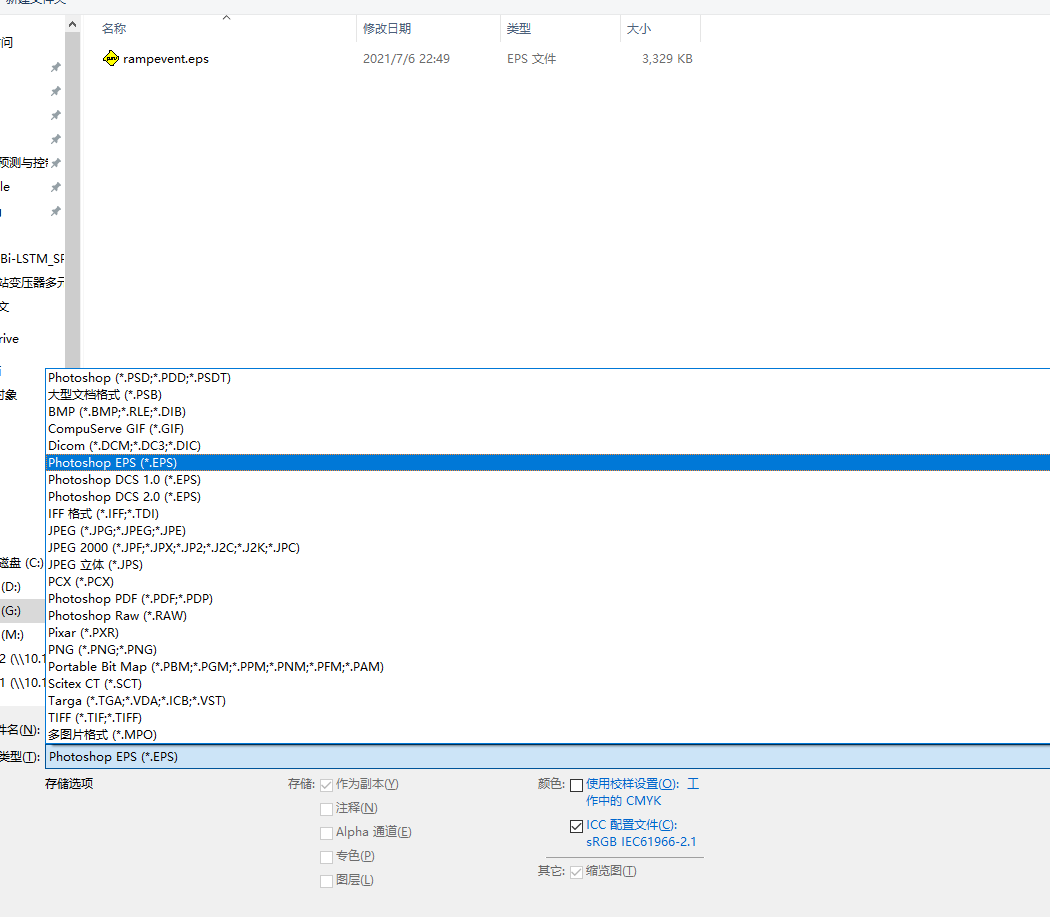1050x917 pixels.
Task: Choose the Dicom (*.DCM;*.DC3;*.DIC) format
Action: pyautogui.click(x=548, y=445)
